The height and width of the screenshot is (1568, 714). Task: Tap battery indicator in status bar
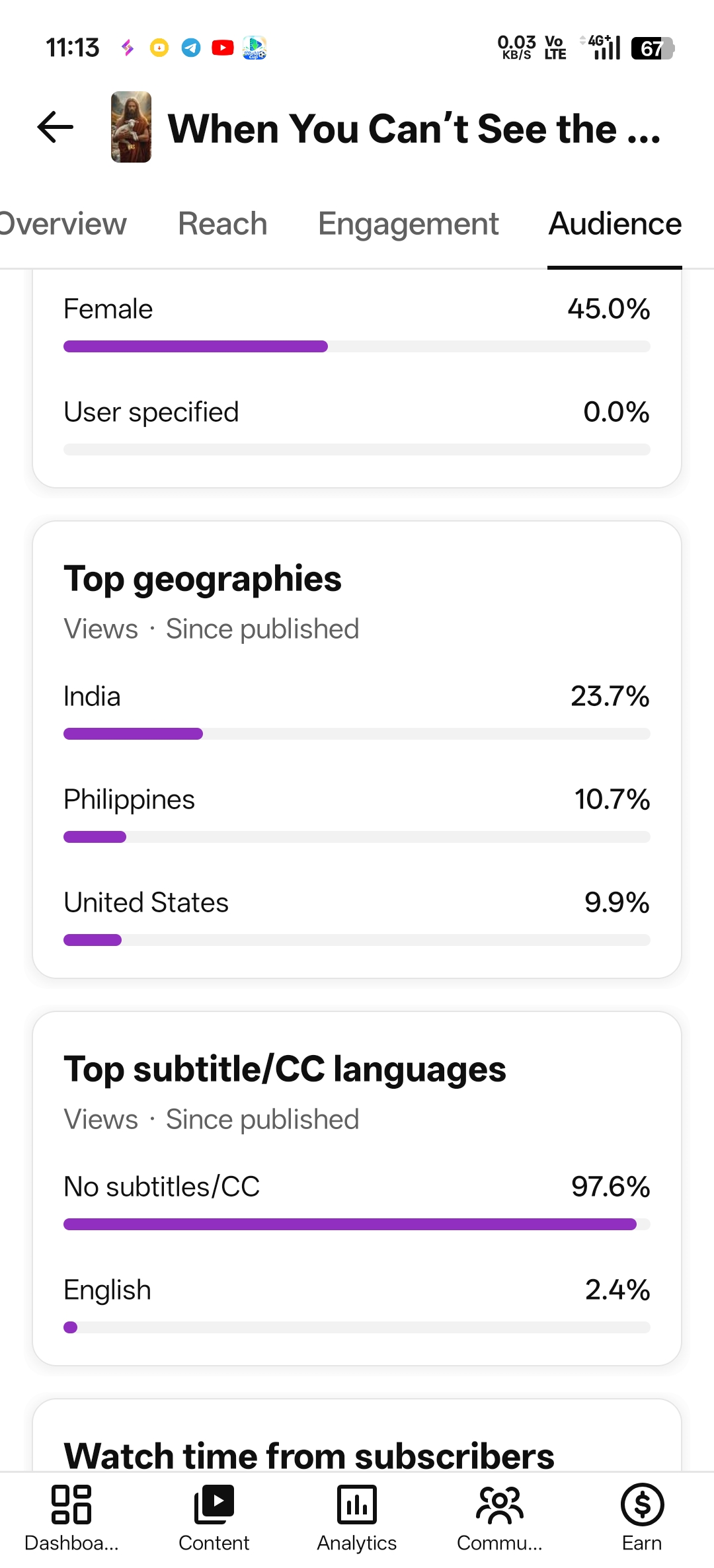point(653,48)
